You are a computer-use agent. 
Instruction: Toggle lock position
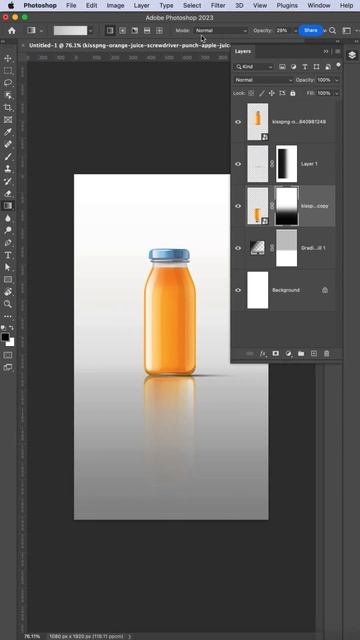(271, 93)
